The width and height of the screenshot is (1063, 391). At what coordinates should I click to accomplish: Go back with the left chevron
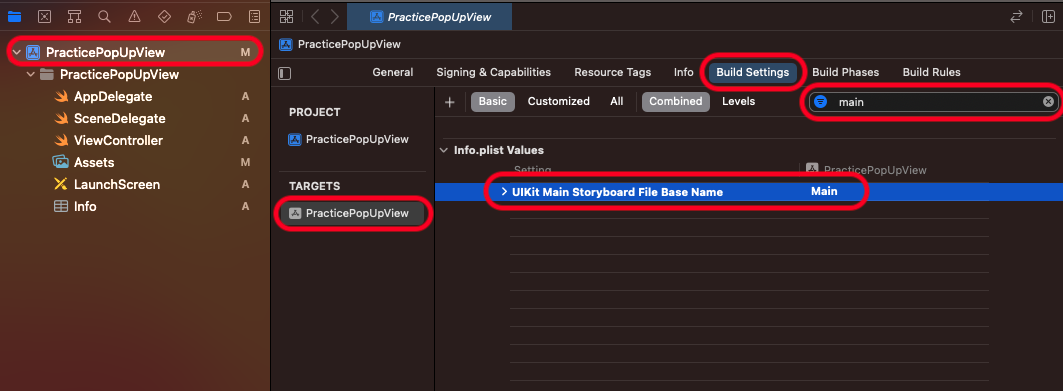point(315,17)
